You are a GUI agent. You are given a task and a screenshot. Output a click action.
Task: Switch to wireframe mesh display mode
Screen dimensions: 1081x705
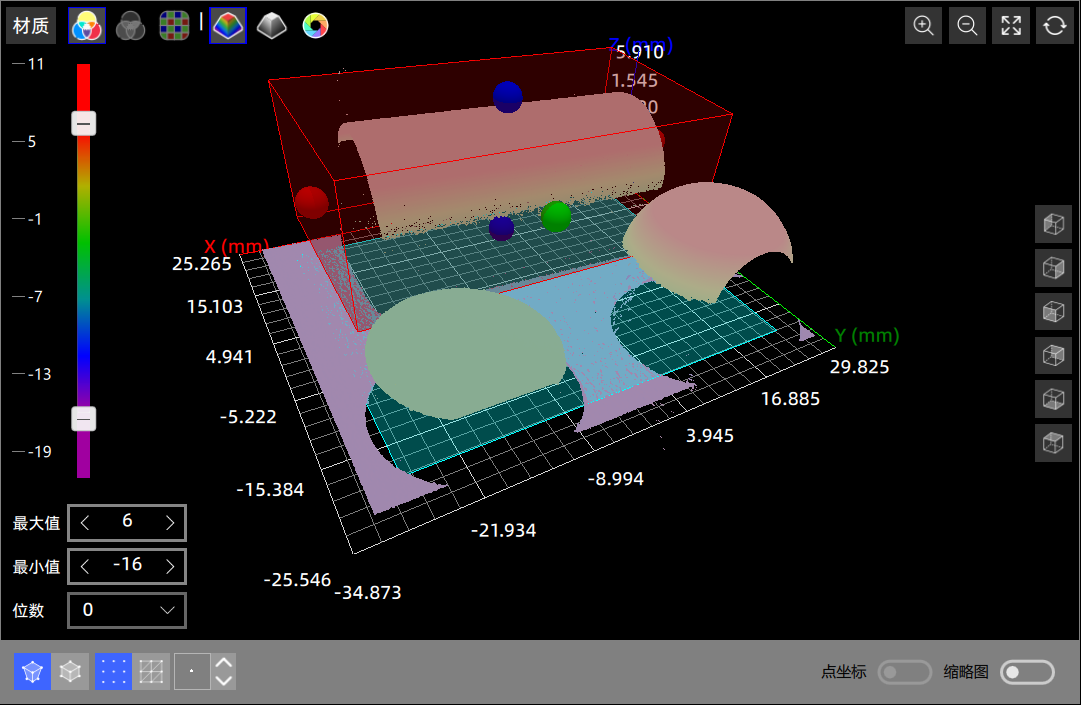tap(151, 672)
